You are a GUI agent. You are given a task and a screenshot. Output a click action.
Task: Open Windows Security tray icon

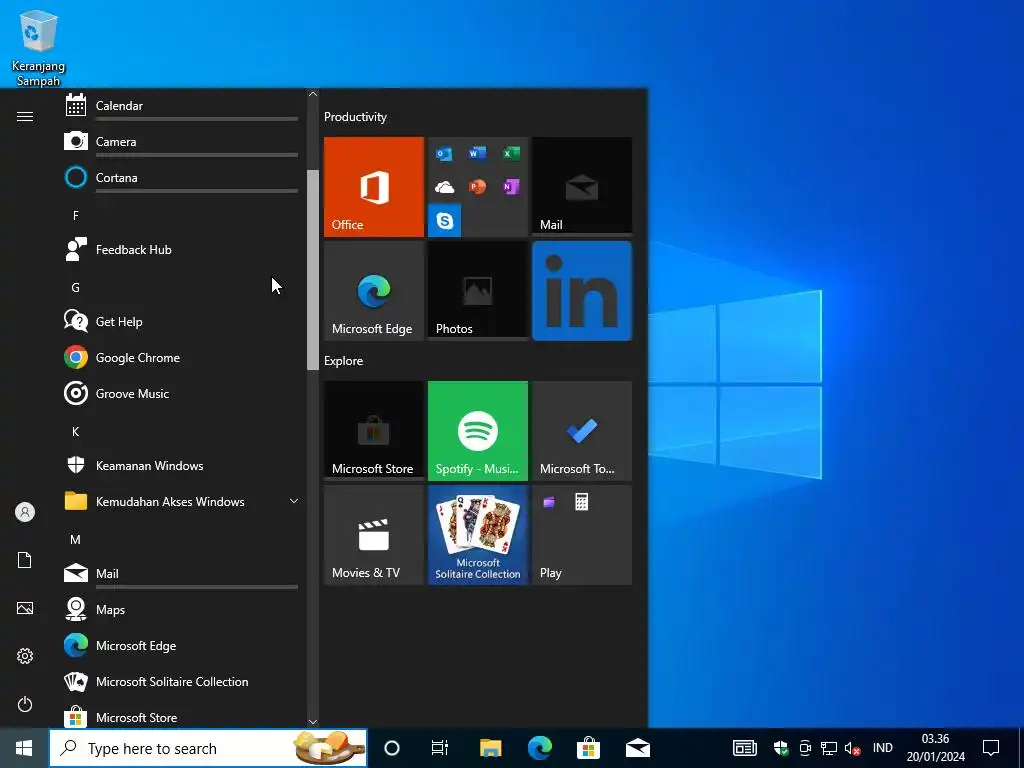pos(781,748)
